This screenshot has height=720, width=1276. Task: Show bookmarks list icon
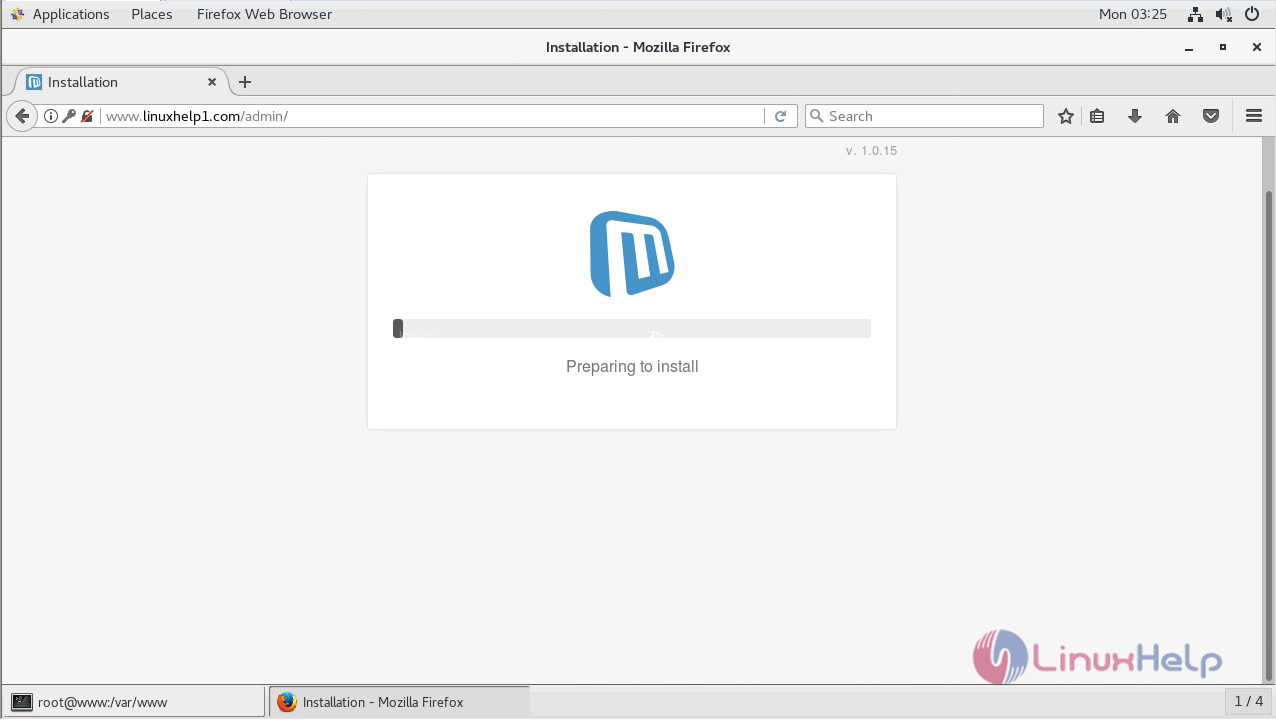[1097, 116]
